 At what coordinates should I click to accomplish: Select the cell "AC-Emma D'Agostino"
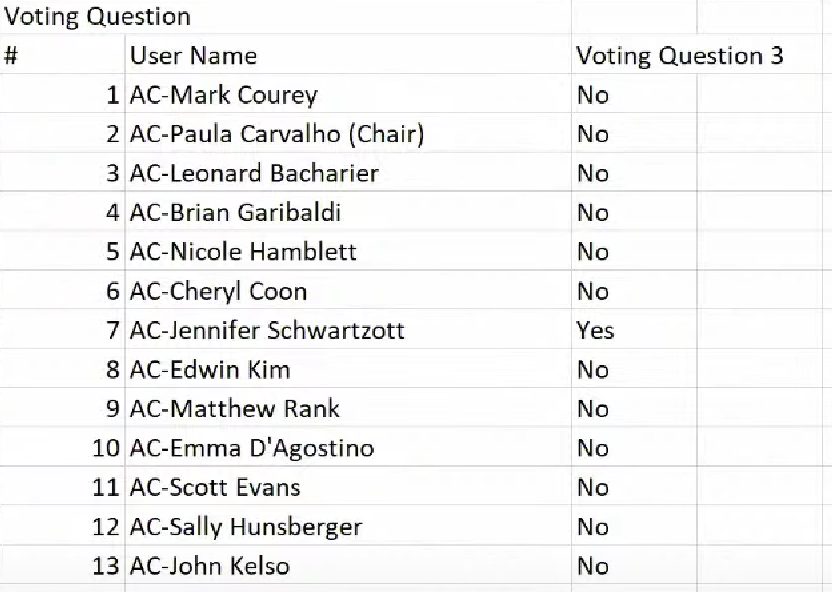point(251,448)
